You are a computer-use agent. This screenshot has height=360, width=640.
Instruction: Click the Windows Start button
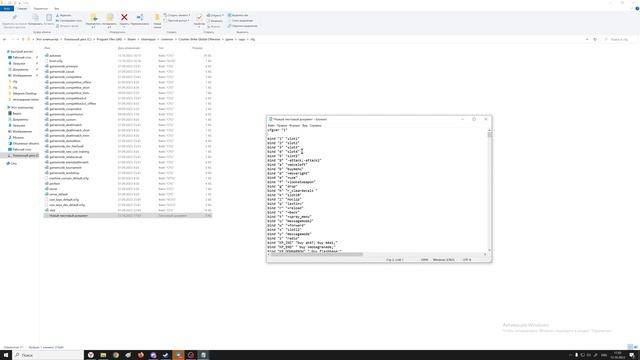click(x=6, y=355)
